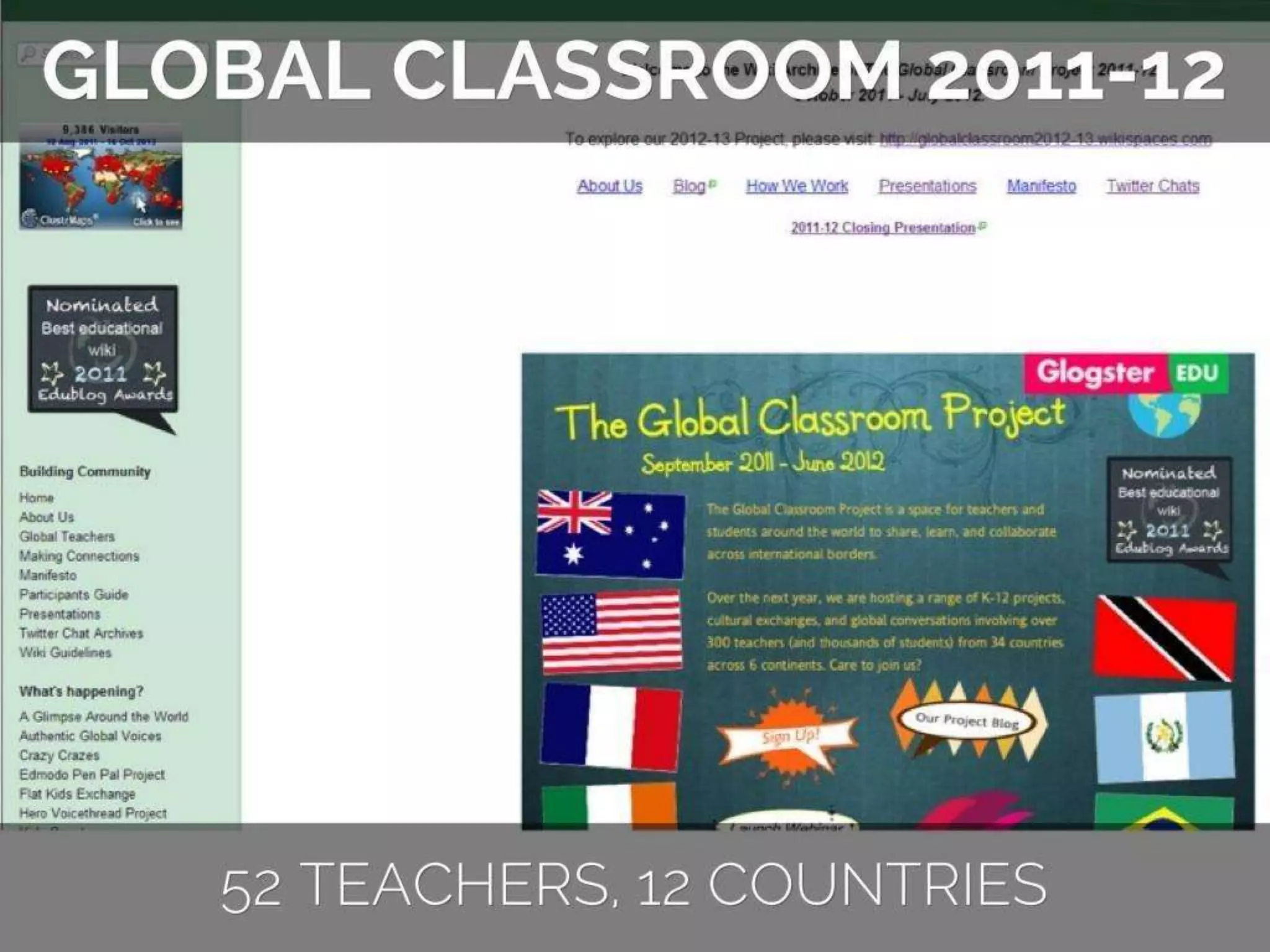The width and height of the screenshot is (1270, 952).
Task: Open Edmodo Pen Pal Project sidebar item
Action: (x=92, y=775)
